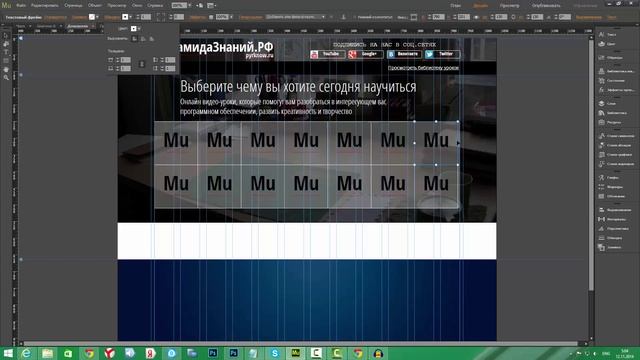The image size is (640, 360).
Task: Open the hyperlink combo box
Action: coord(296,17)
